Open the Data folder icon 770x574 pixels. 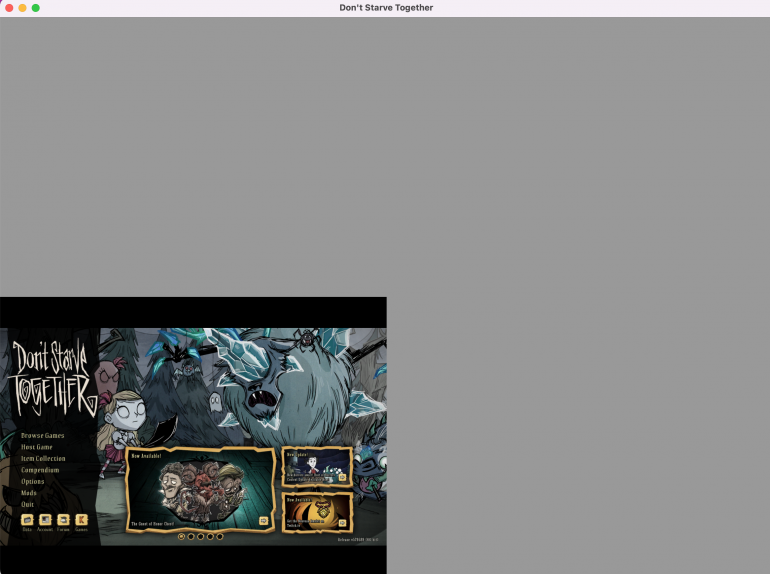[27, 519]
